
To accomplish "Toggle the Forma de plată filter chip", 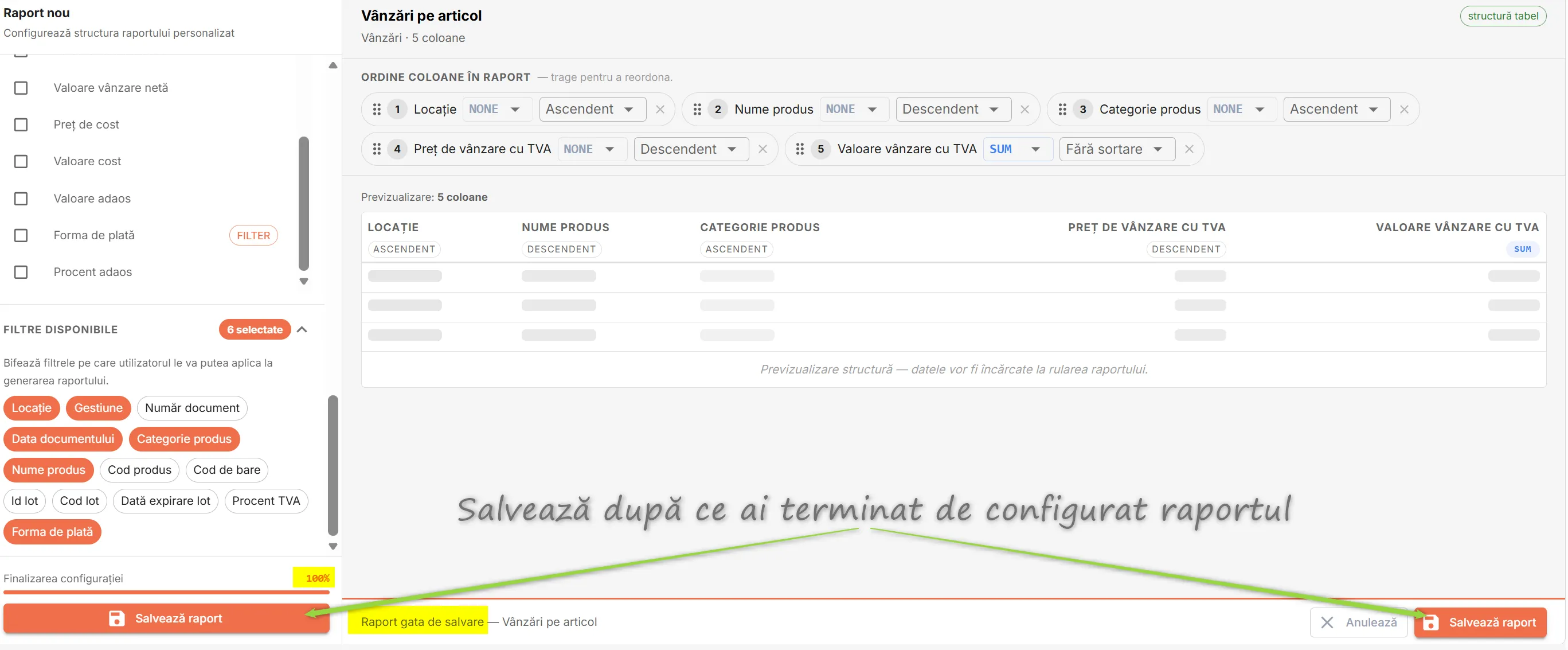I will (x=52, y=532).
